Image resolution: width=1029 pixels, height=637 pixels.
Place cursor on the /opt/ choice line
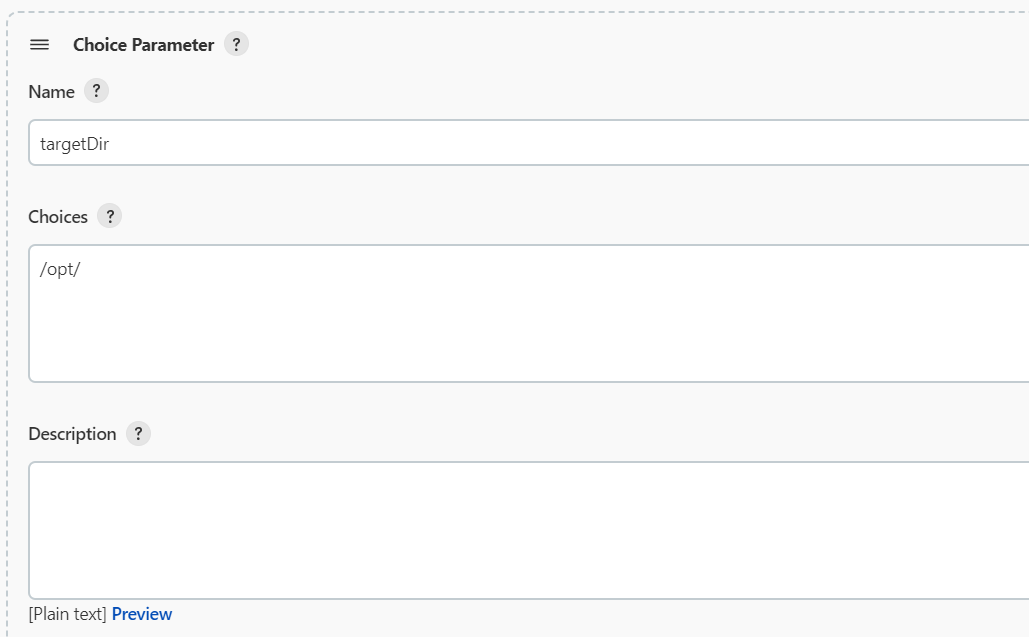(60, 269)
